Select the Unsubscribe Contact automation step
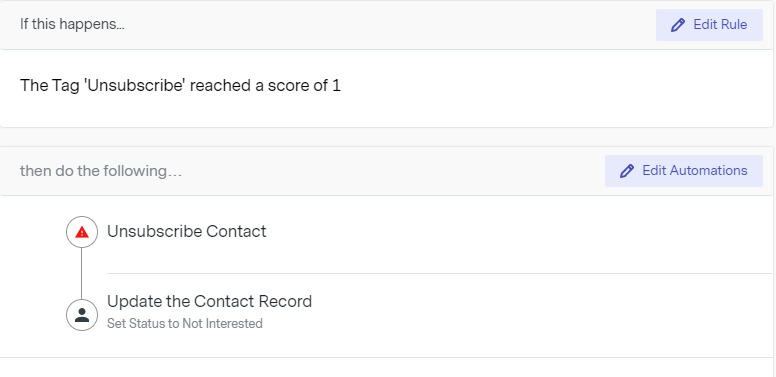Screen dimensions: 776x377 pyautogui.click(x=187, y=231)
